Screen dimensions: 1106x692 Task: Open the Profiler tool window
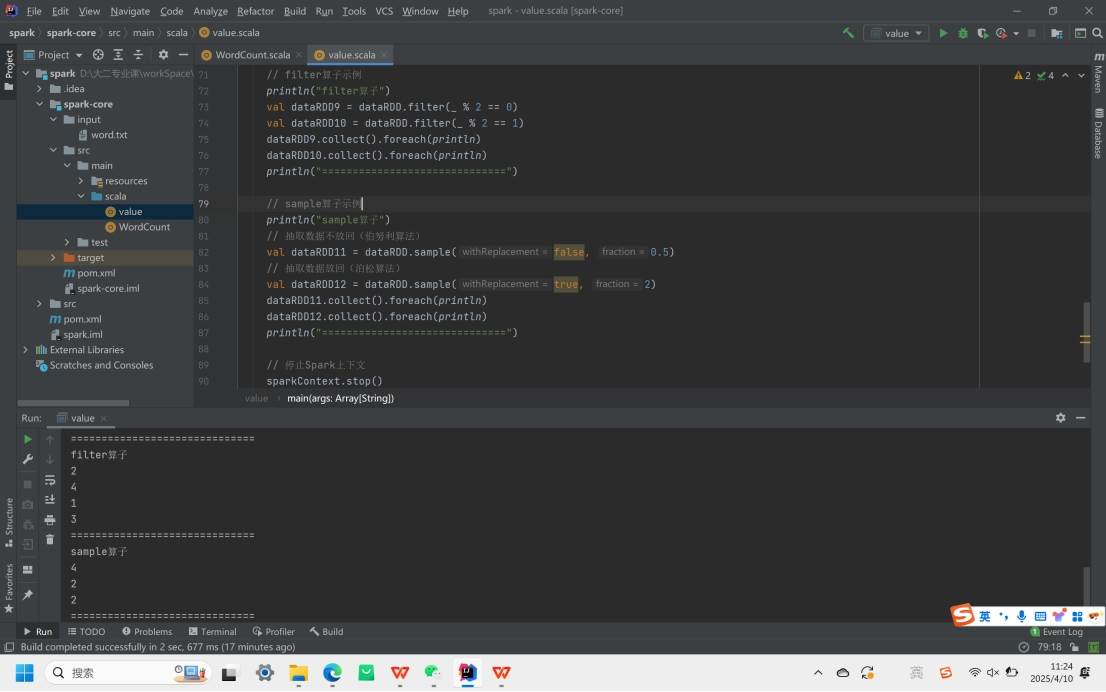[273, 632]
